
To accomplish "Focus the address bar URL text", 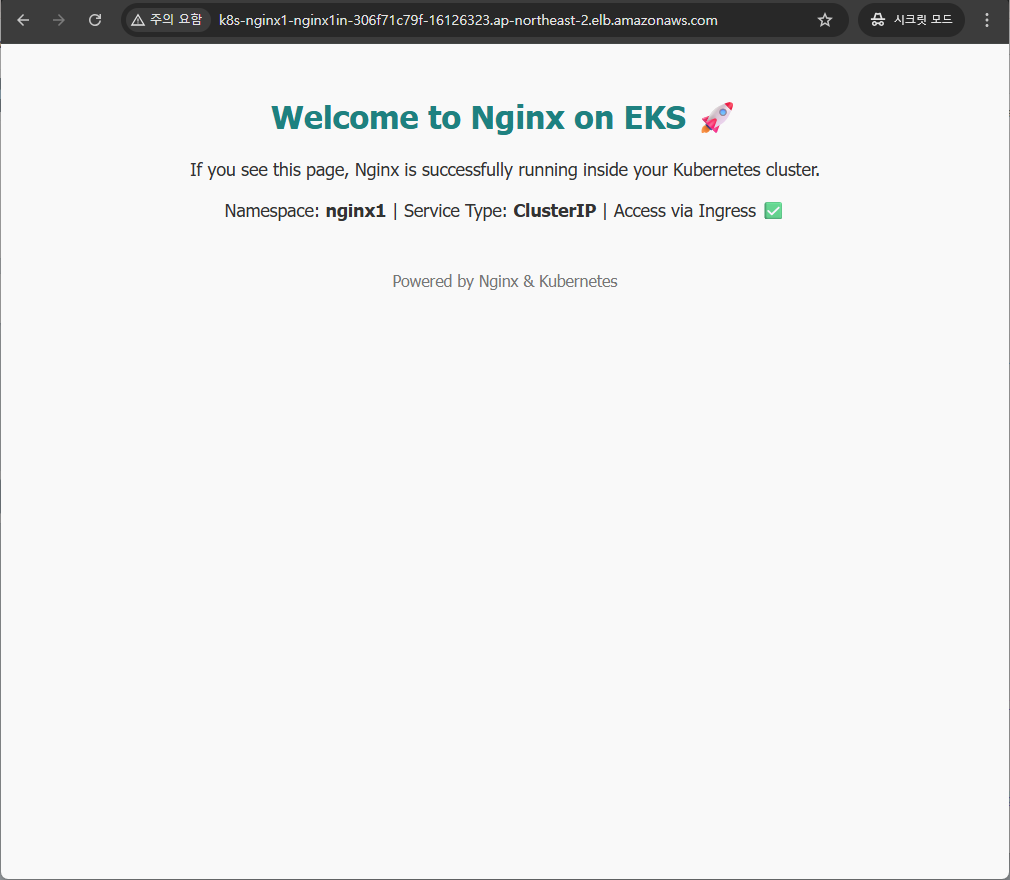I will 468,20.
